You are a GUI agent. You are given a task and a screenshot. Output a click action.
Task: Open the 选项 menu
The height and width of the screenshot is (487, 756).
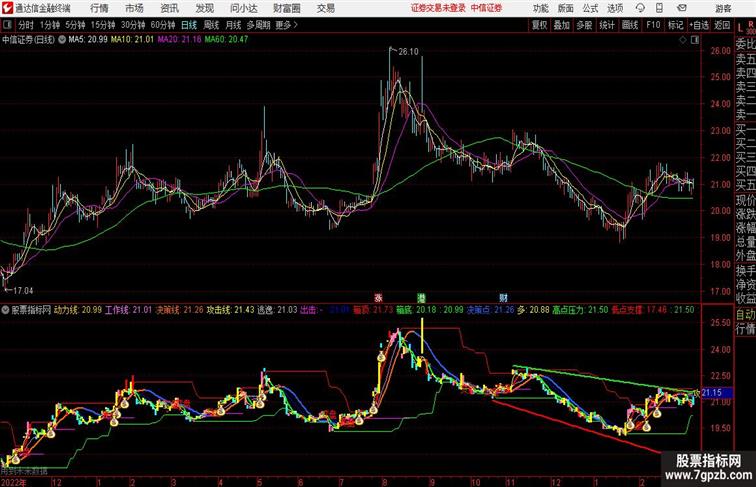click(615, 8)
